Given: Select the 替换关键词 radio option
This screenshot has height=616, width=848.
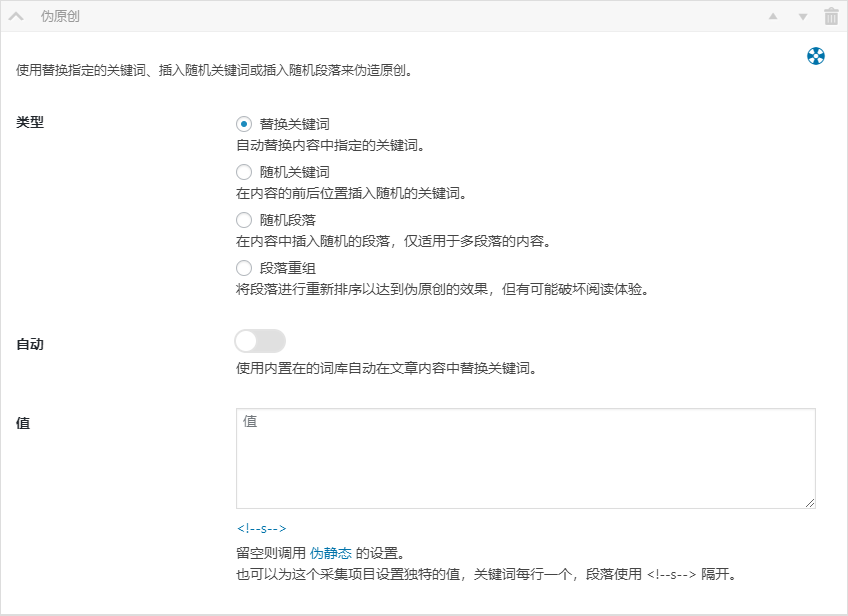Looking at the screenshot, I should click(x=244, y=124).
